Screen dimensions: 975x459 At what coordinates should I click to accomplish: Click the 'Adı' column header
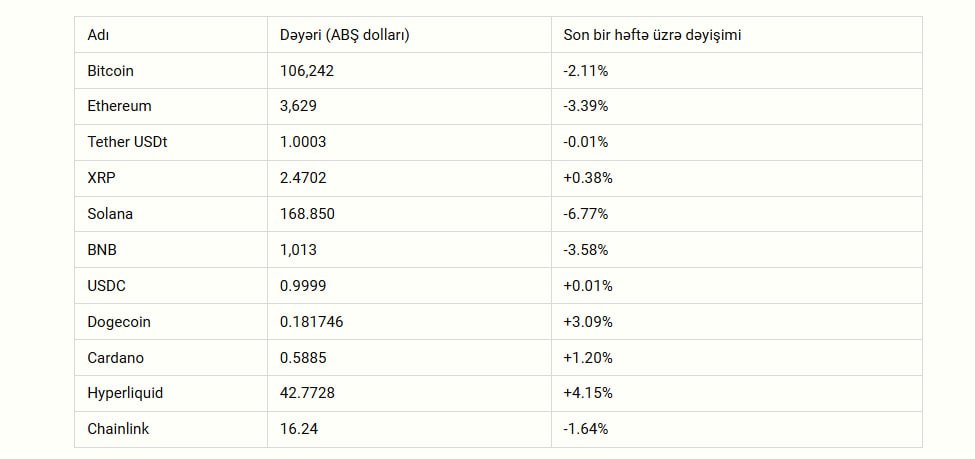(98, 35)
